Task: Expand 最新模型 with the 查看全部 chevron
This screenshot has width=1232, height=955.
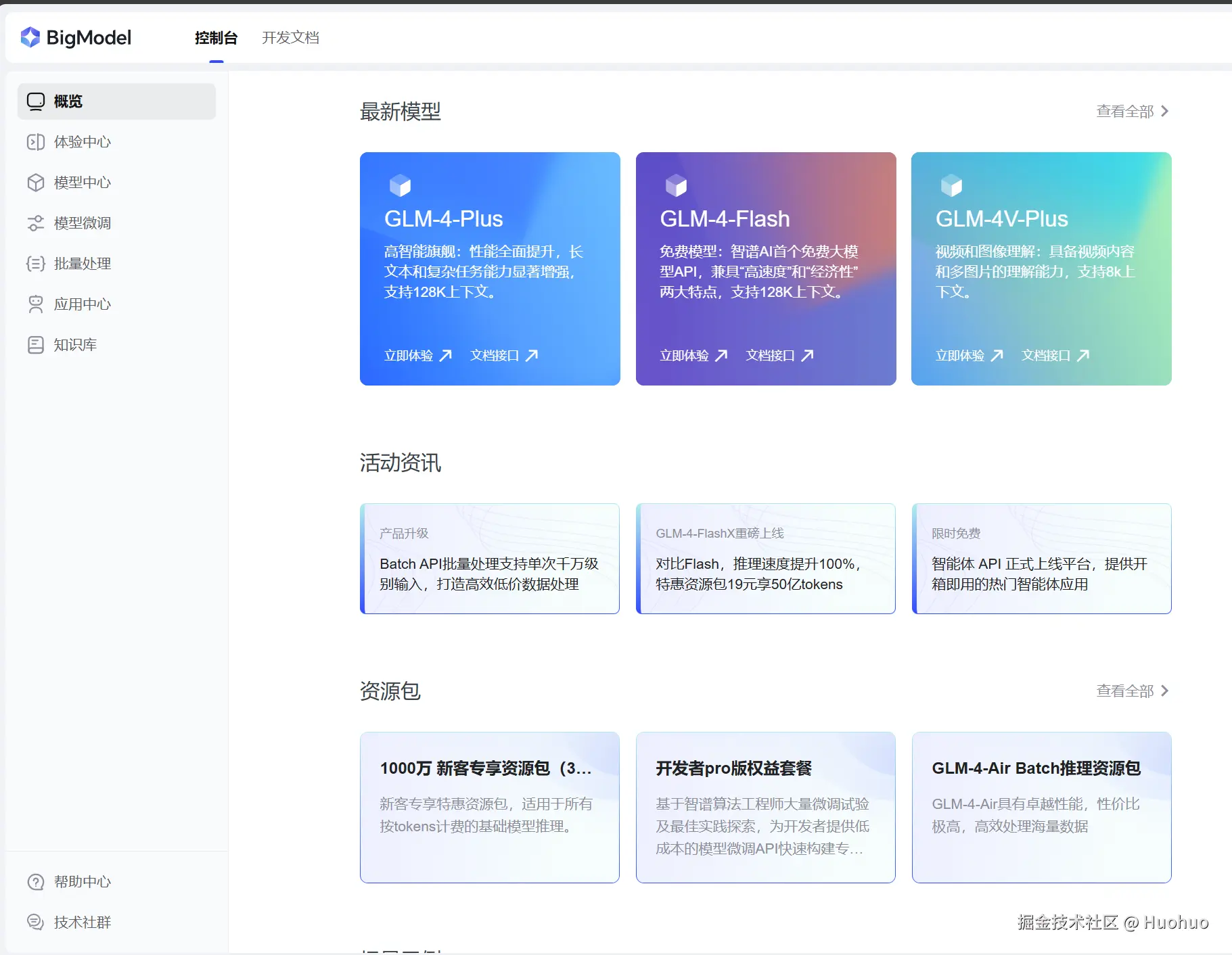Action: 1165,111
